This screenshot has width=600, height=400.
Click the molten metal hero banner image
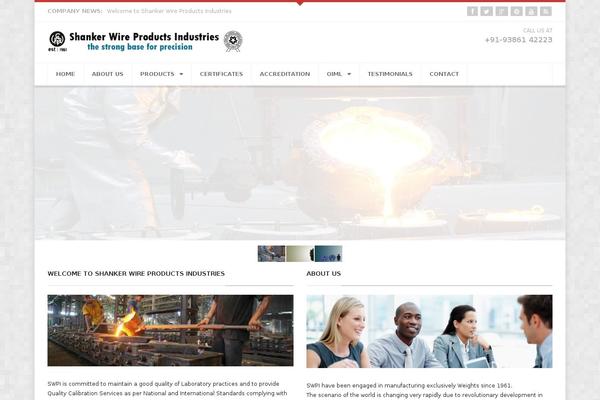coord(300,163)
